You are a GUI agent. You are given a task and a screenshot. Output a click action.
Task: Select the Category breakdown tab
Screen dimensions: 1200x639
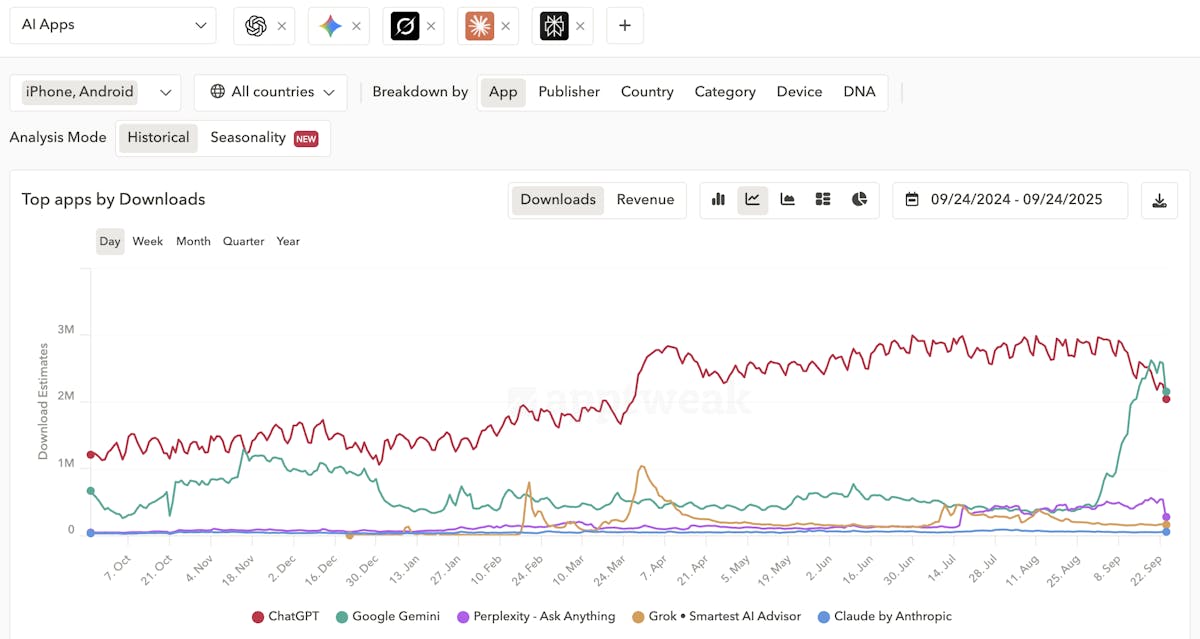(x=725, y=92)
